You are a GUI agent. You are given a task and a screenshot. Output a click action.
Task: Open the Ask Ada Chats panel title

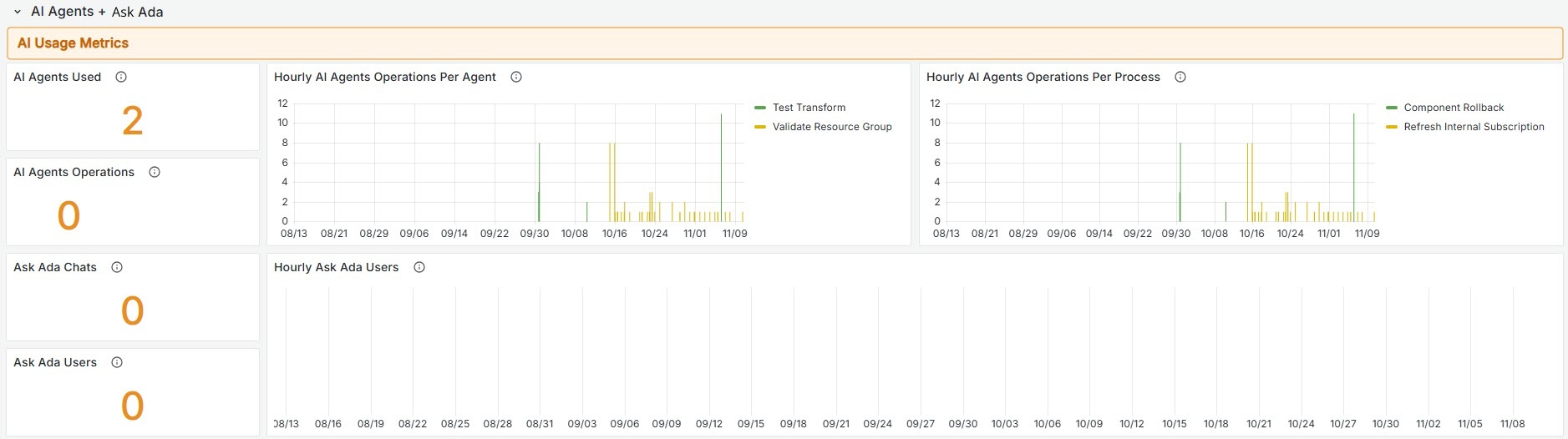55,267
